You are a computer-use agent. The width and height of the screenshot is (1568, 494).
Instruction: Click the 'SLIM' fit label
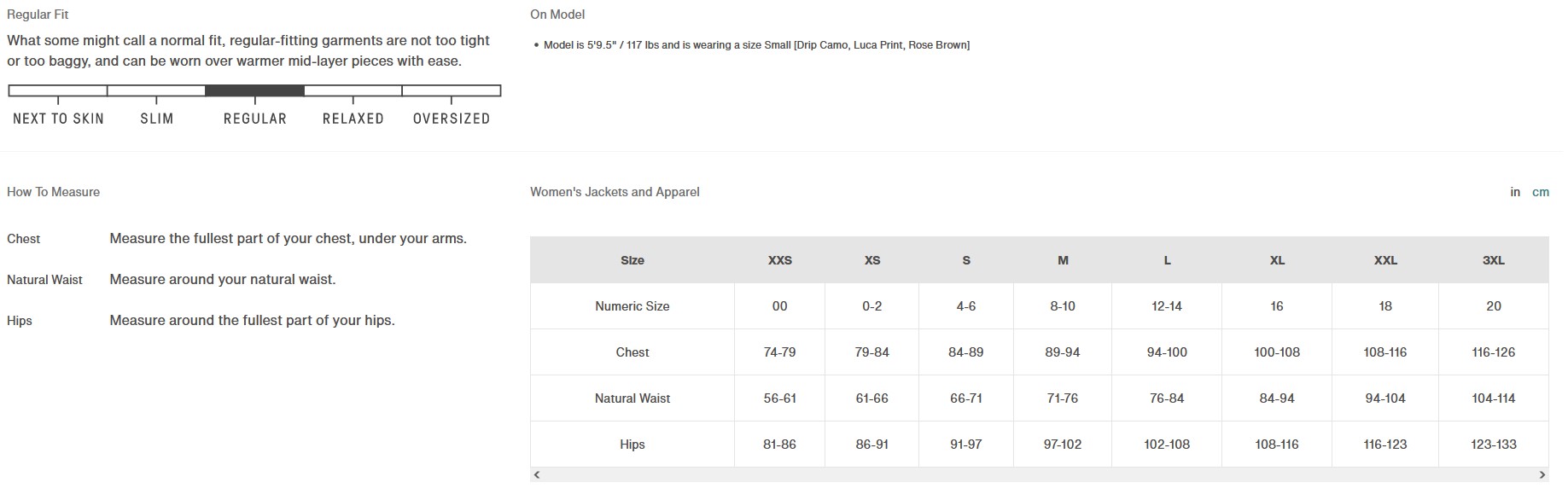click(x=156, y=119)
